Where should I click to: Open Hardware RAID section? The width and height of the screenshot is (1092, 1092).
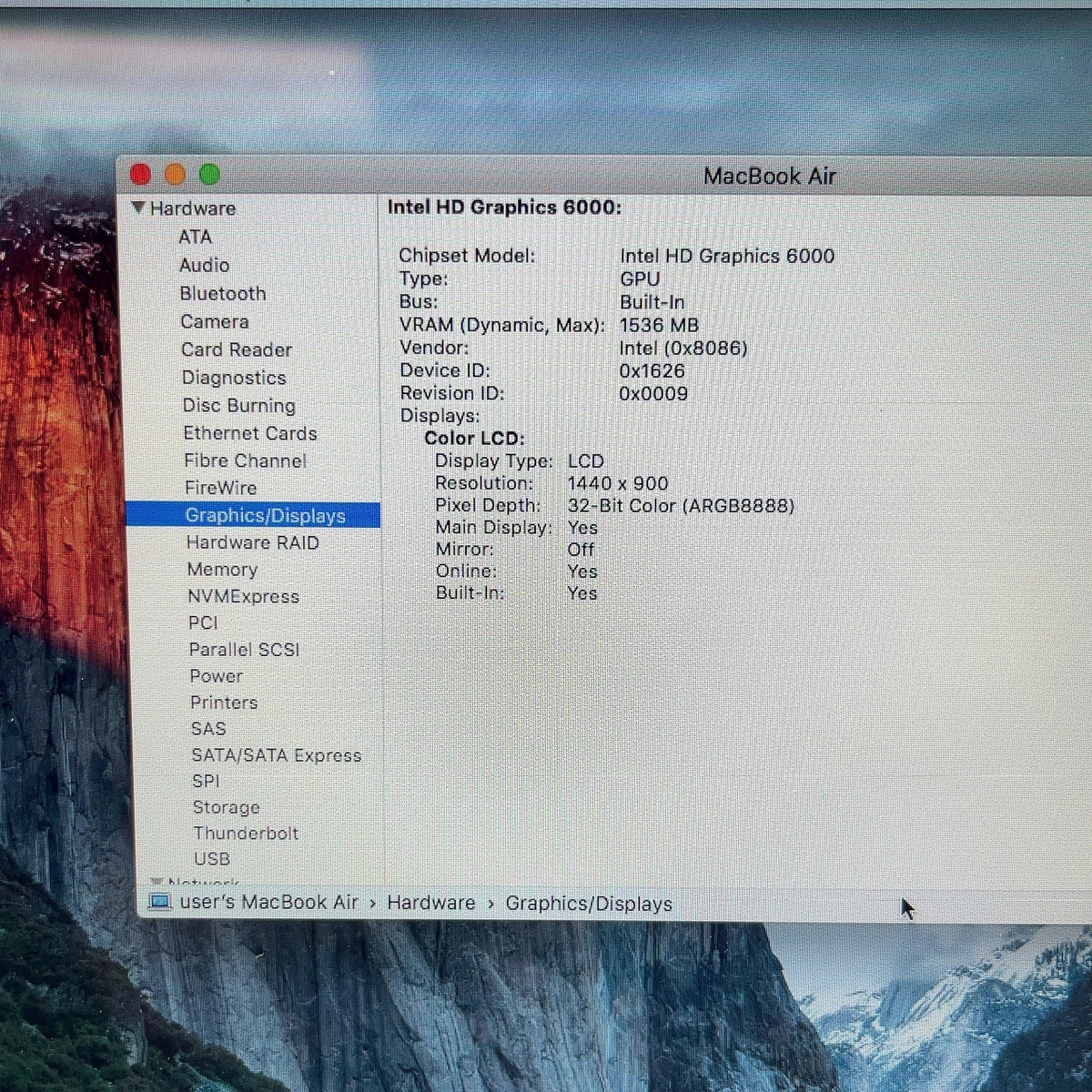[253, 542]
